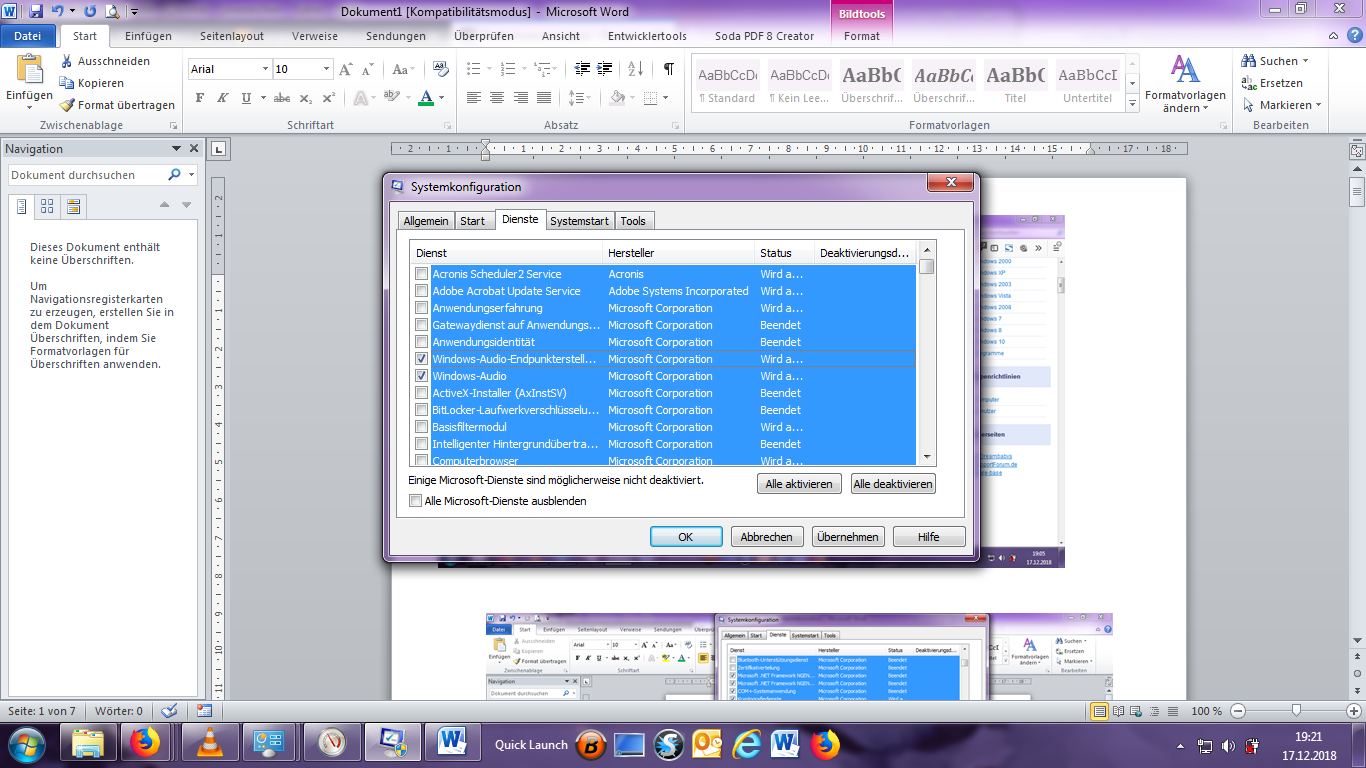Image resolution: width=1366 pixels, height=768 pixels.
Task: Check the Acronis Scheduler2 Service box
Action: click(422, 274)
